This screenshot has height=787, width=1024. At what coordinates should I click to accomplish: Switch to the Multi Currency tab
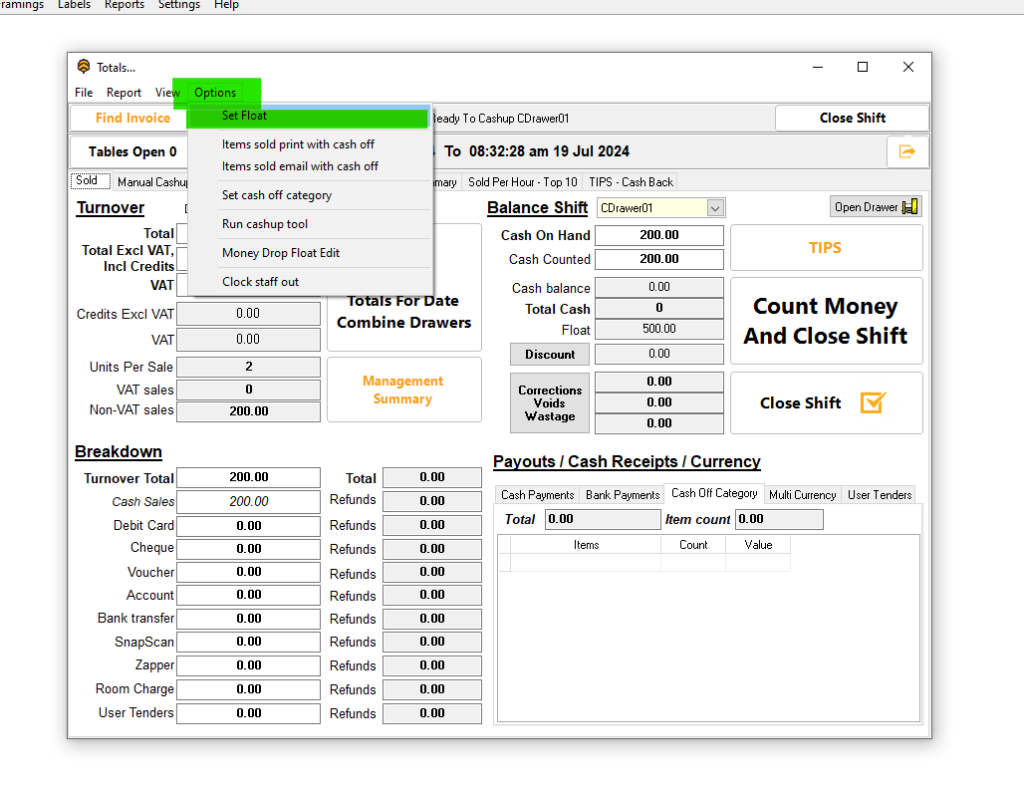(802, 494)
